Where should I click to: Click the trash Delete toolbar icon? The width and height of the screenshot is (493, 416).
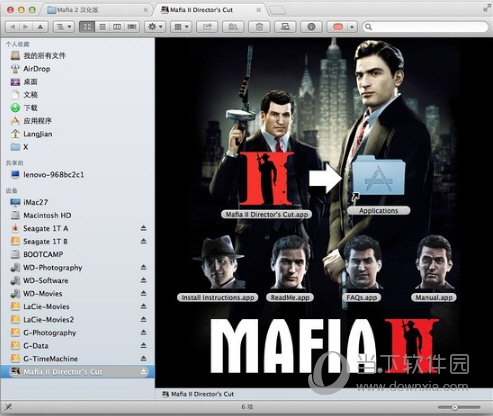coord(259,27)
